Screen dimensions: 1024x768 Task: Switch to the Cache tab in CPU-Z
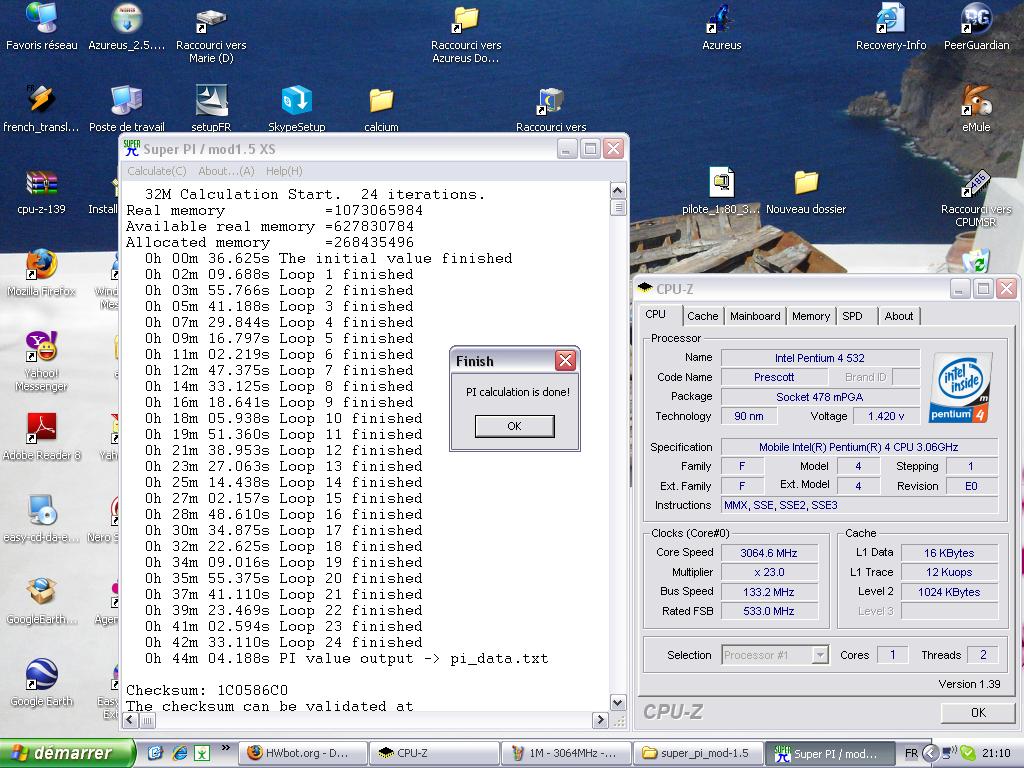click(x=703, y=316)
